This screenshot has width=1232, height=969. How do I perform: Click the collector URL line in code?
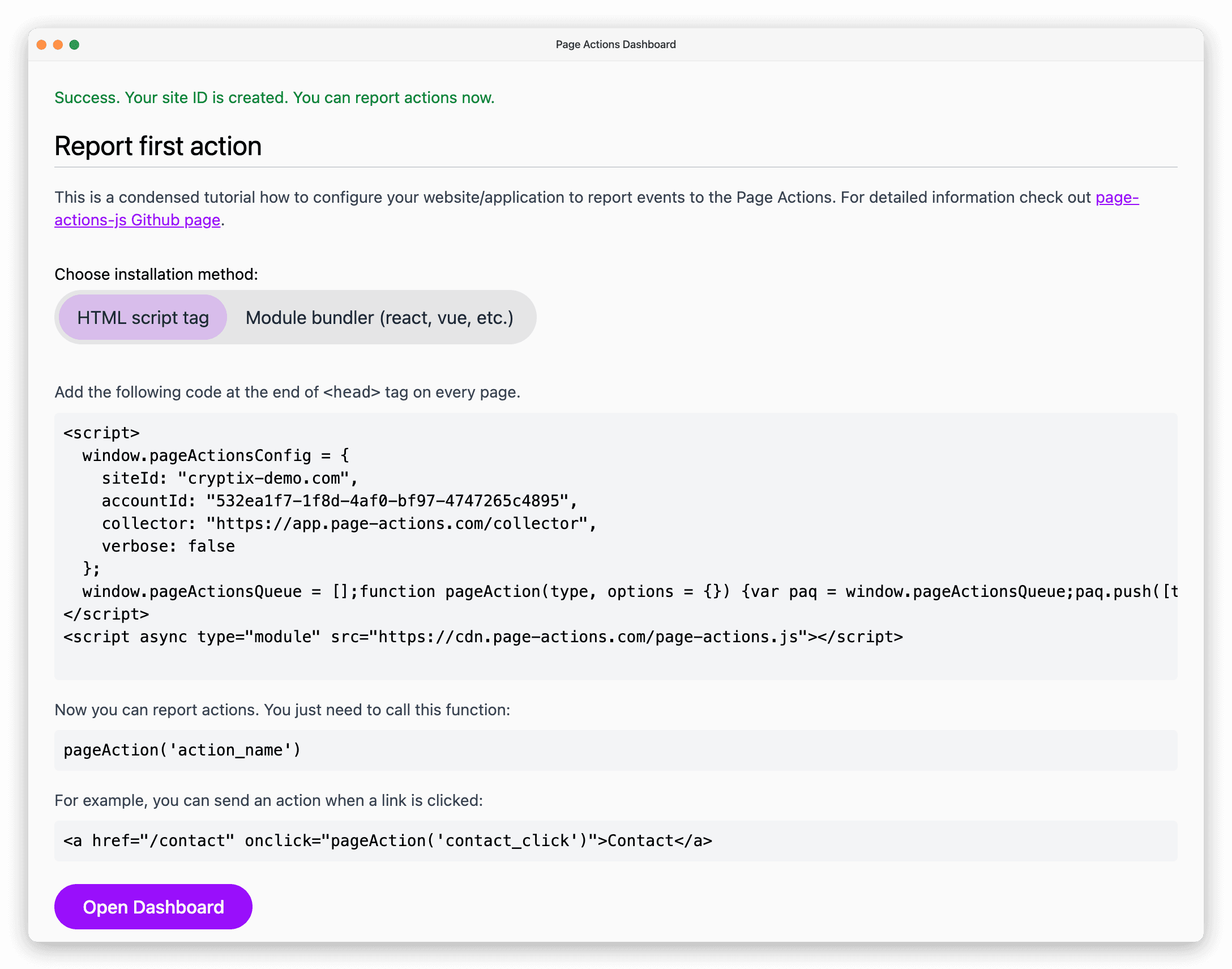click(349, 524)
